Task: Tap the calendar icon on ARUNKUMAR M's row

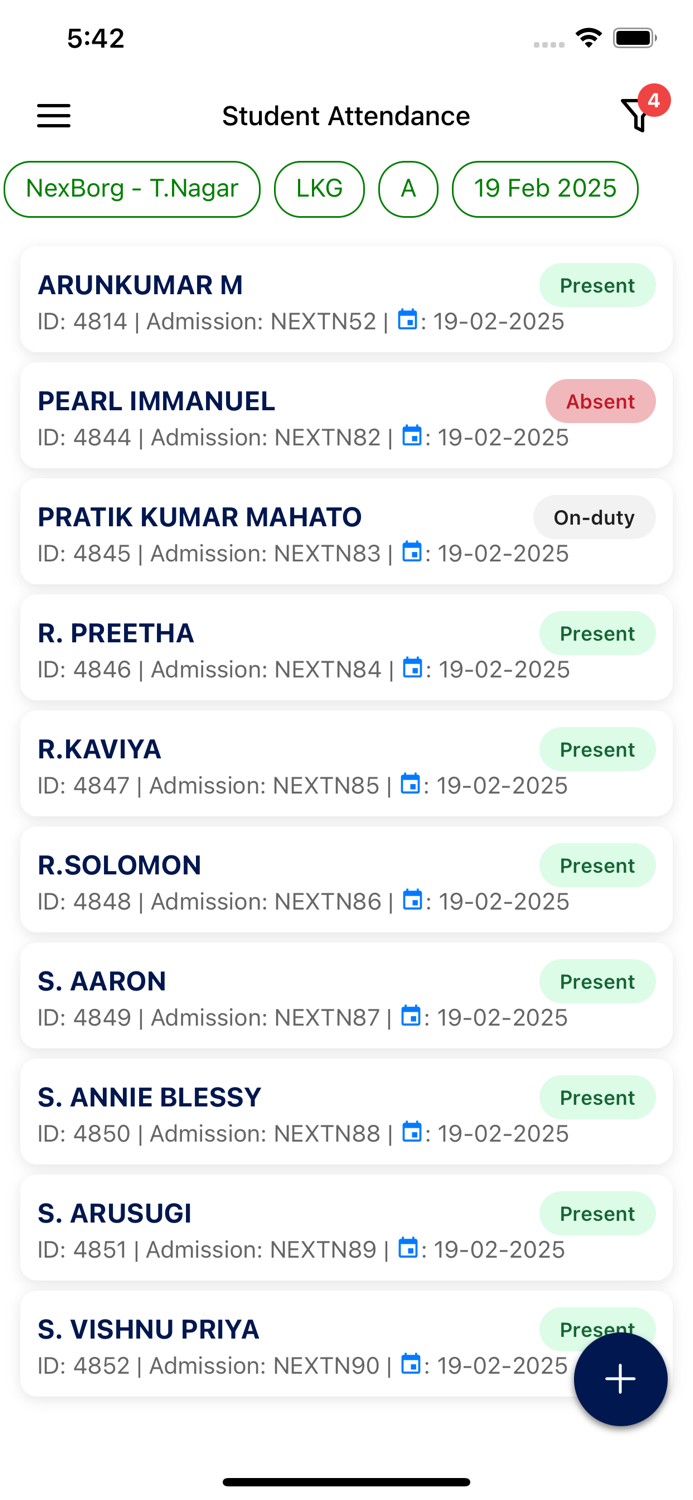Action: click(x=411, y=320)
